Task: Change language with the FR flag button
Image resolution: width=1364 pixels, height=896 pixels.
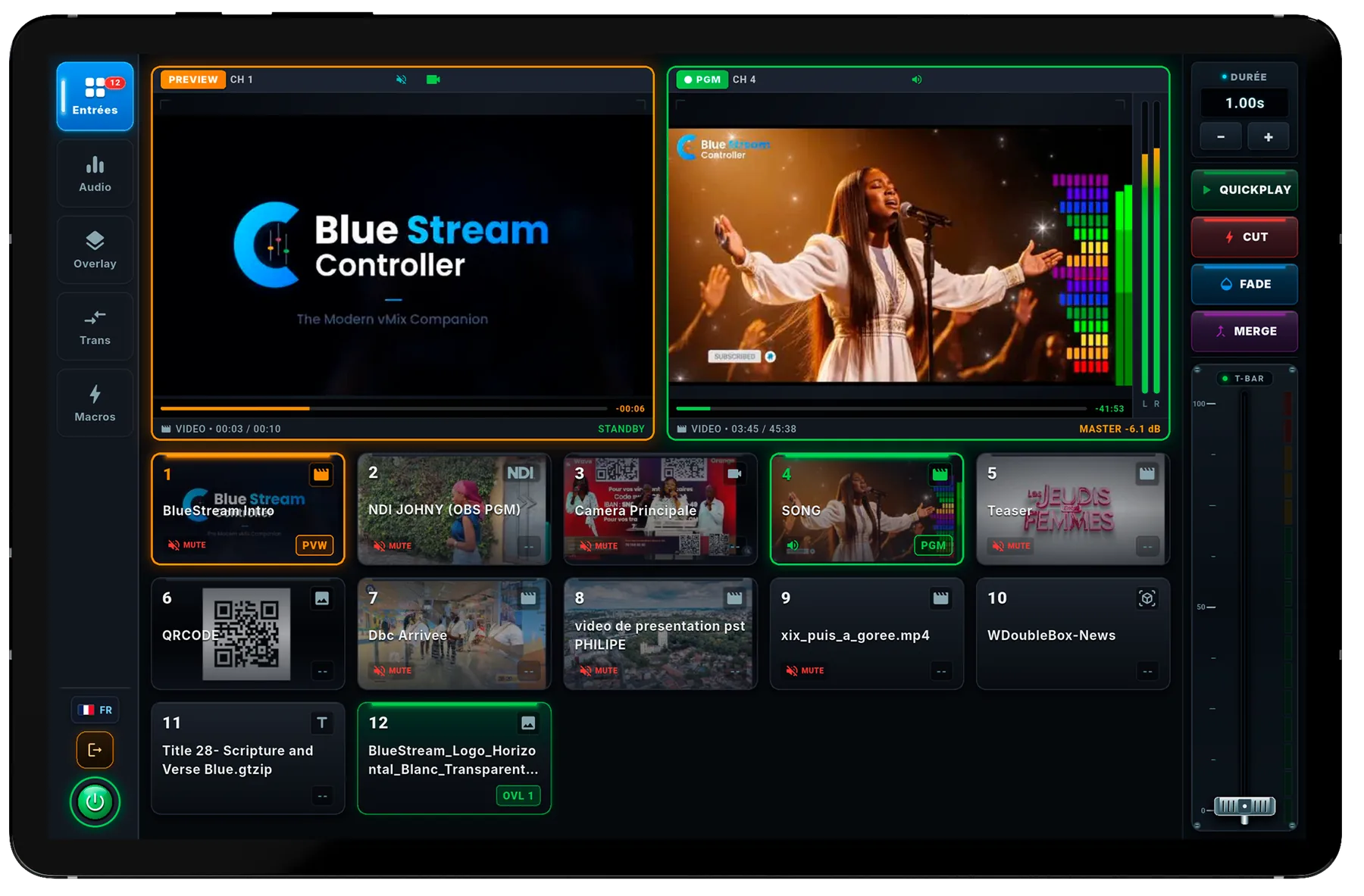Action: (95, 710)
